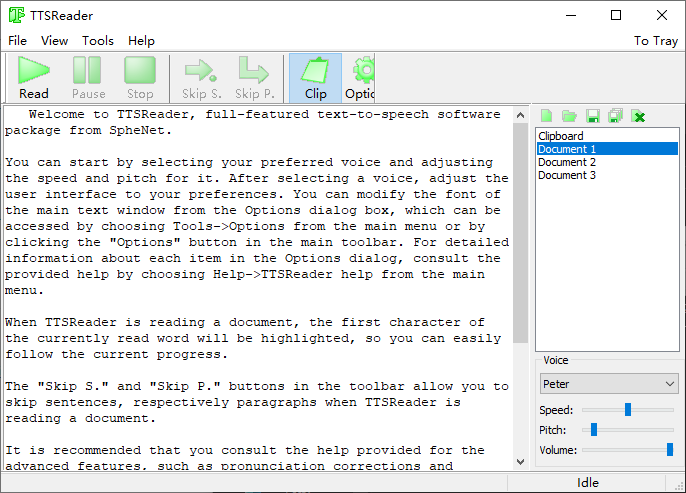
Task: Create a new document with the blank page icon
Action: [x=547, y=117]
